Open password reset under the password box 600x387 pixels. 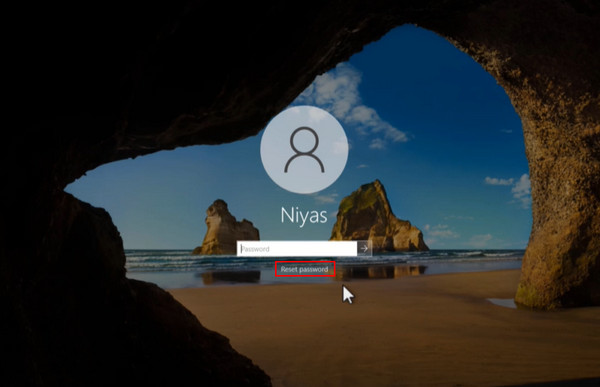click(305, 269)
